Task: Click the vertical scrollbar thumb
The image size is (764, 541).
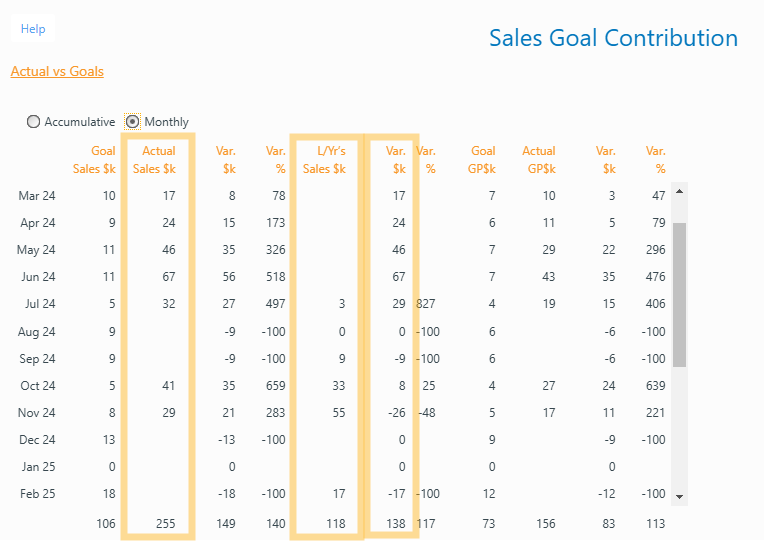Action: [x=680, y=295]
